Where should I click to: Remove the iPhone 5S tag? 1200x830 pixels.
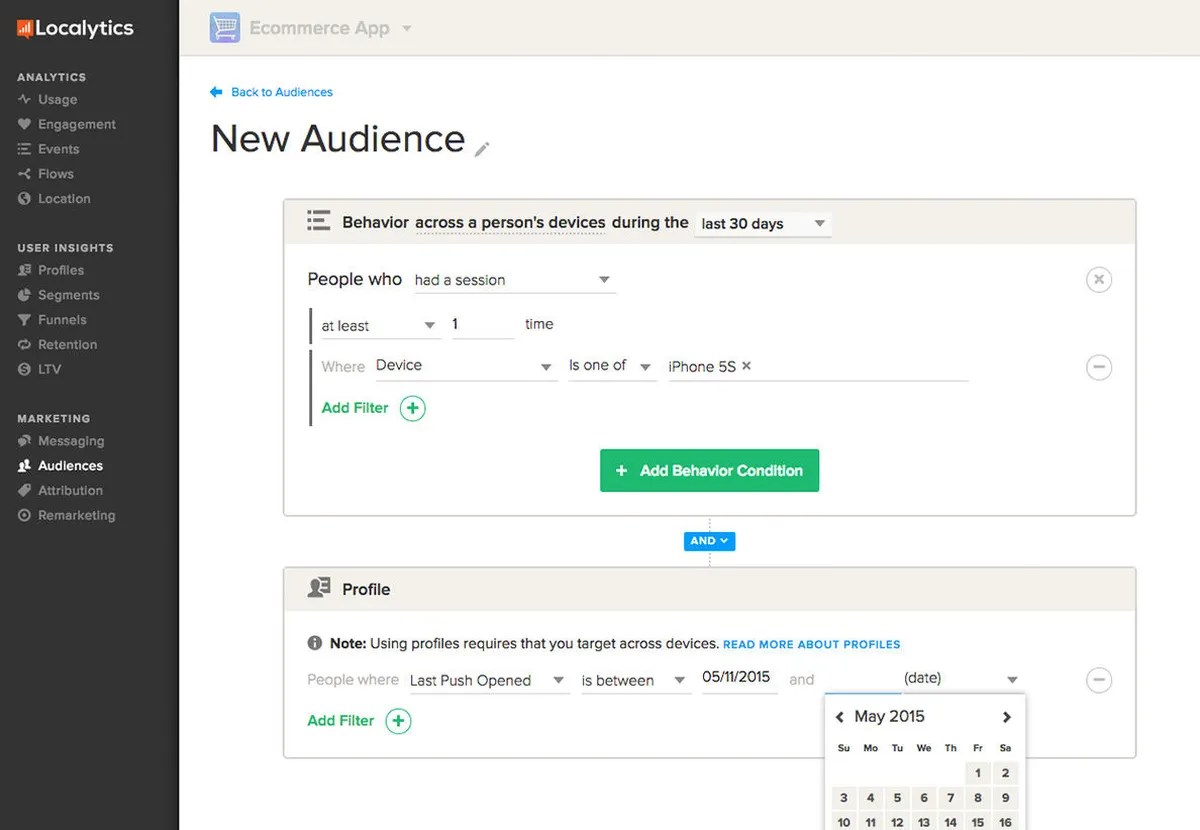(747, 366)
